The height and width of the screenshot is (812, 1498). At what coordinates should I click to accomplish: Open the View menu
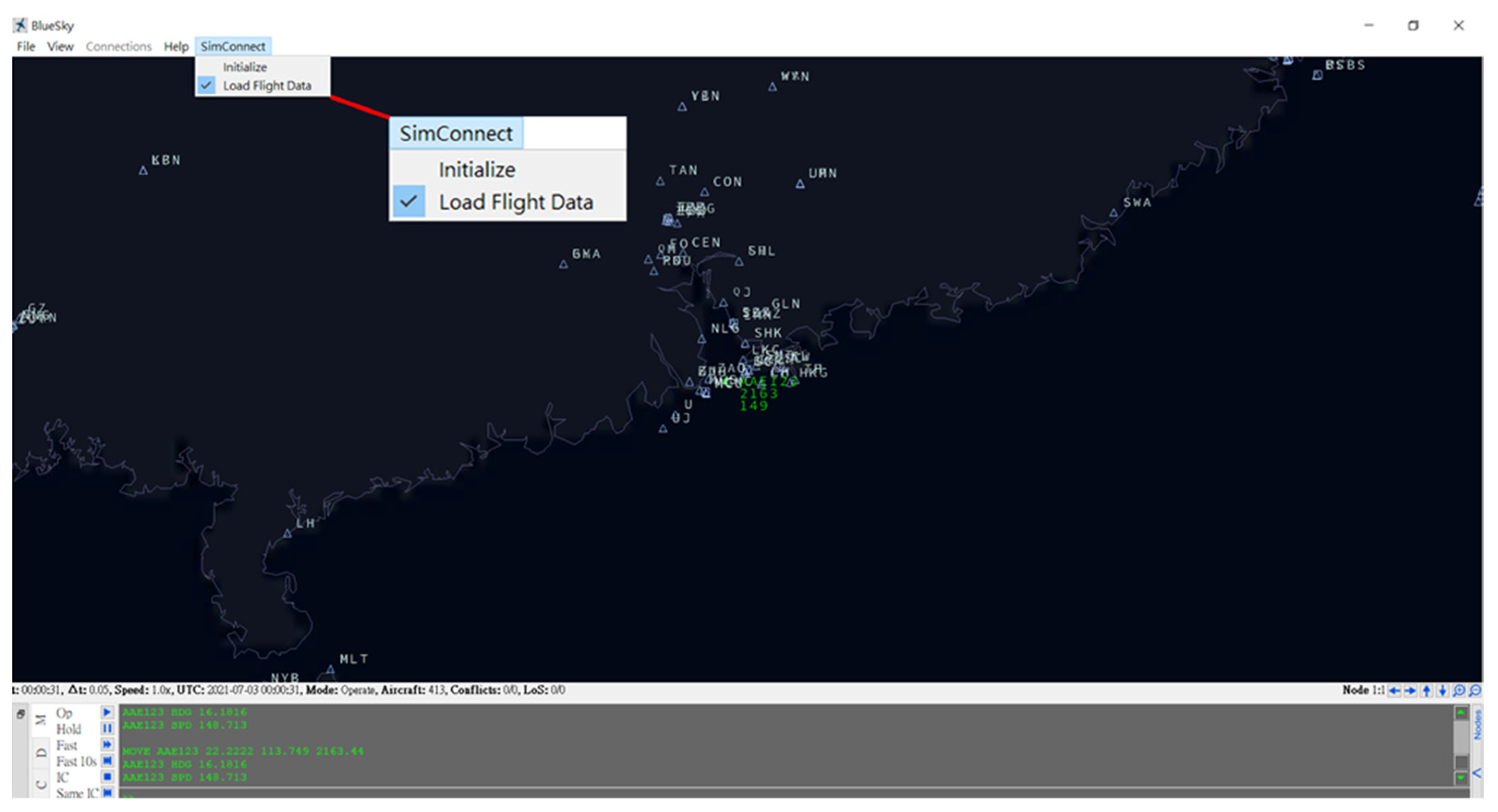(x=60, y=47)
